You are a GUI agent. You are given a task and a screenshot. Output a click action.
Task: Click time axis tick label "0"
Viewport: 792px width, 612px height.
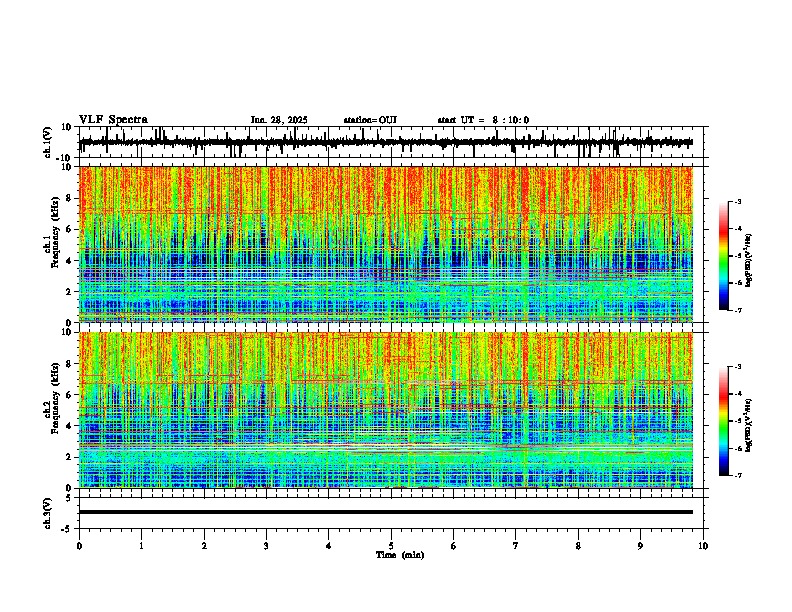tap(79, 546)
